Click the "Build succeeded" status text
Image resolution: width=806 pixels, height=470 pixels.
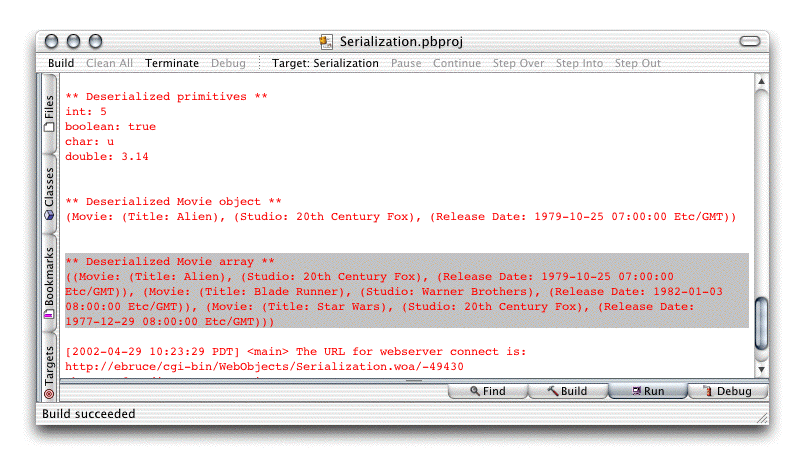(88, 414)
